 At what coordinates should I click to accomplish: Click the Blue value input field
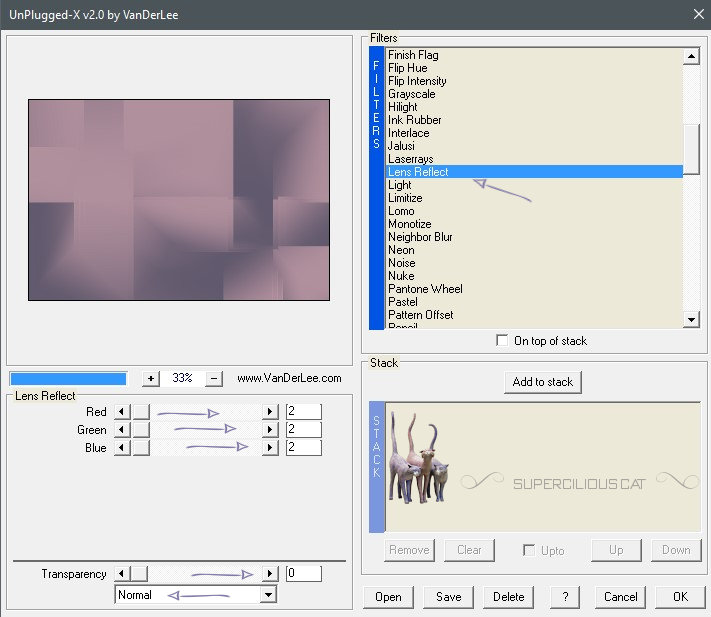pyautogui.click(x=303, y=448)
